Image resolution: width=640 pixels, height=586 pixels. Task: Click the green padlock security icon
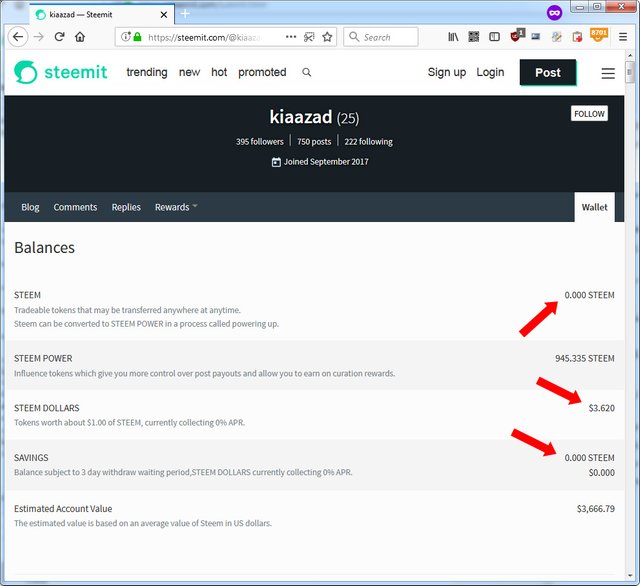[x=138, y=37]
